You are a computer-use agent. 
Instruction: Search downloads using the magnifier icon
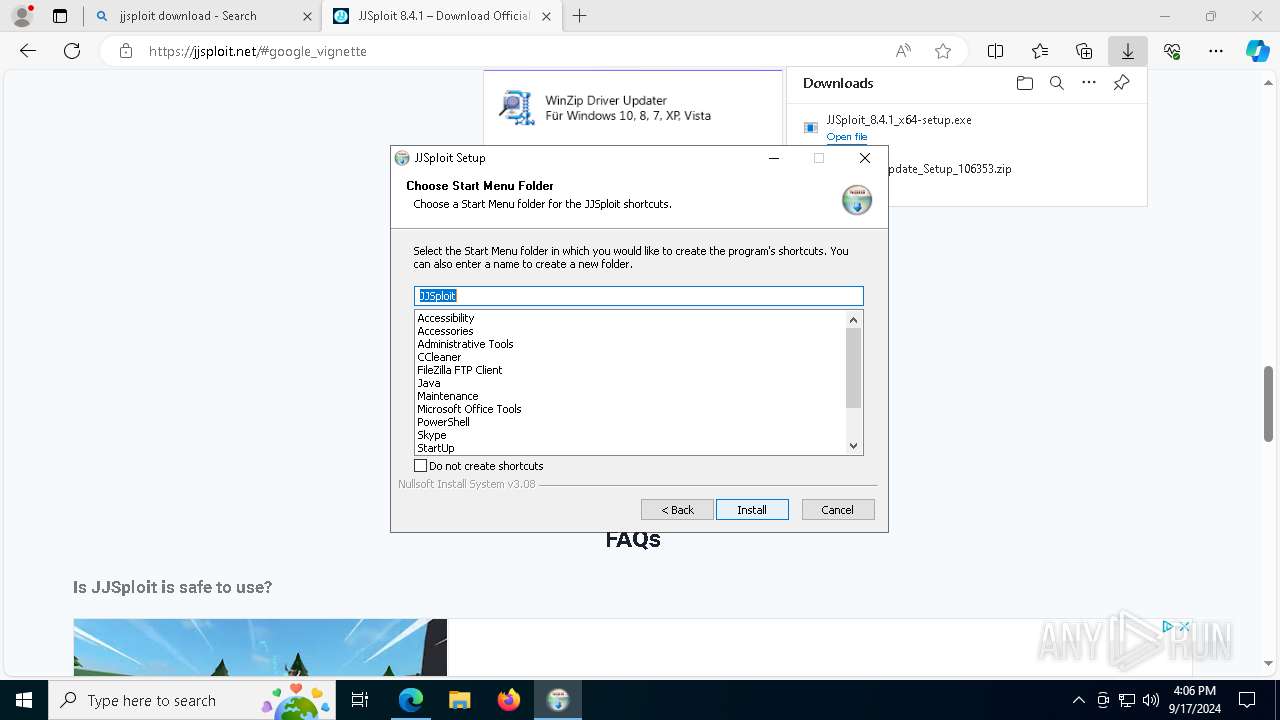click(1056, 83)
